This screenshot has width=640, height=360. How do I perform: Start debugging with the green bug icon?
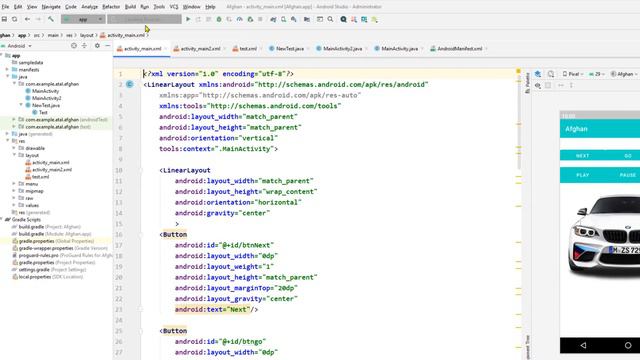pos(219,19)
